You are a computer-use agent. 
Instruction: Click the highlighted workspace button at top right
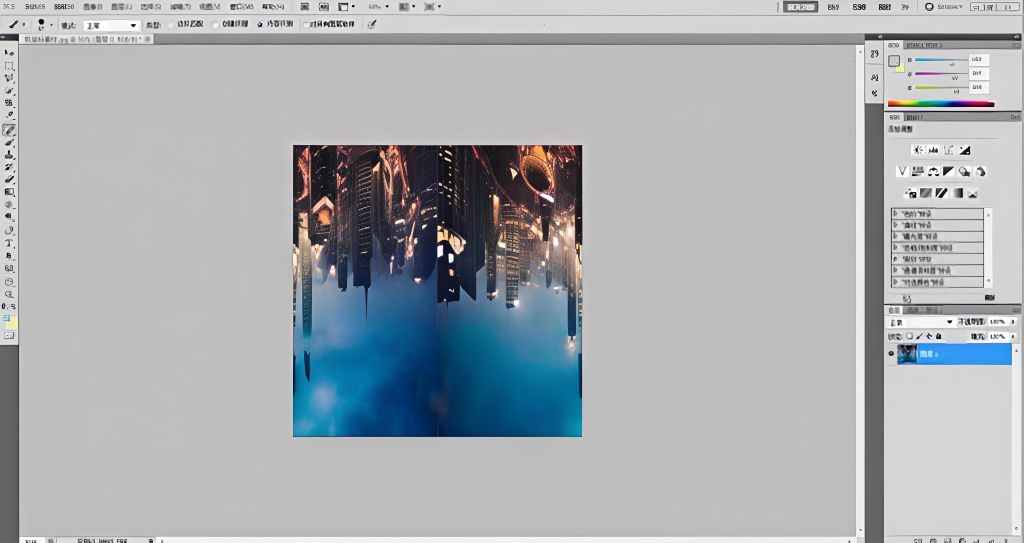tap(800, 6)
